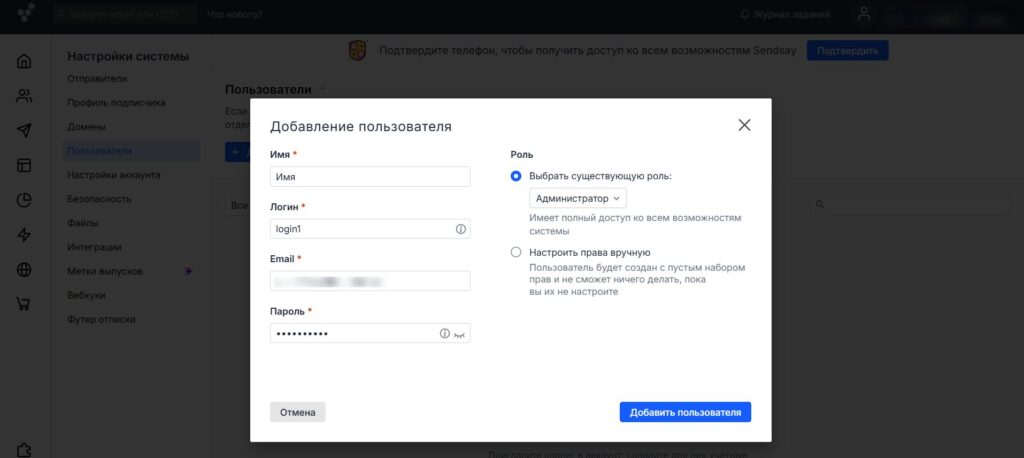Open Вебхуки settings section
Viewport: 1024px width, 458px height.
coord(86,295)
